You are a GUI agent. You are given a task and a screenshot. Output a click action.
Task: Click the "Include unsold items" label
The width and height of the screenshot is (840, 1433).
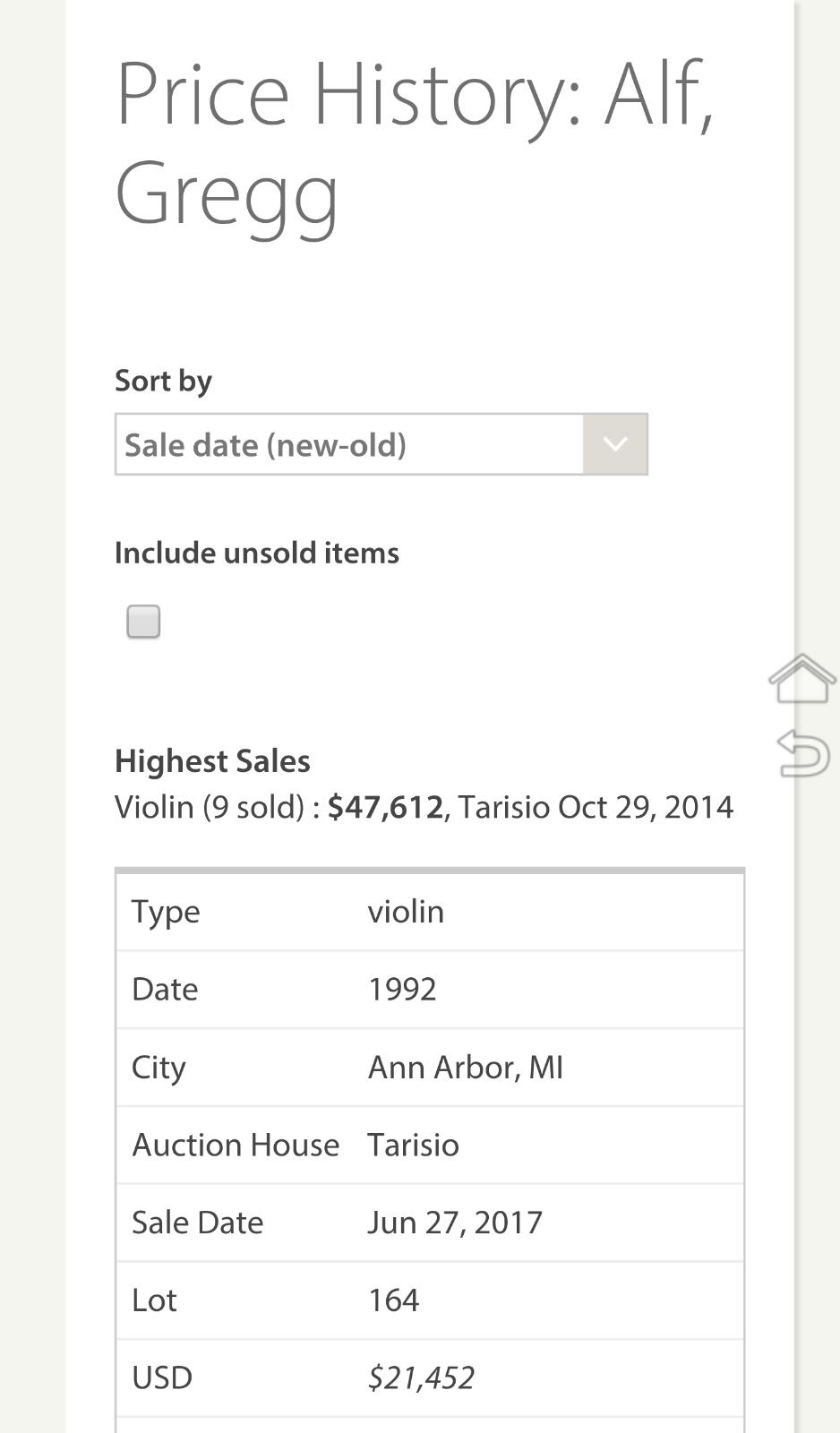(256, 553)
